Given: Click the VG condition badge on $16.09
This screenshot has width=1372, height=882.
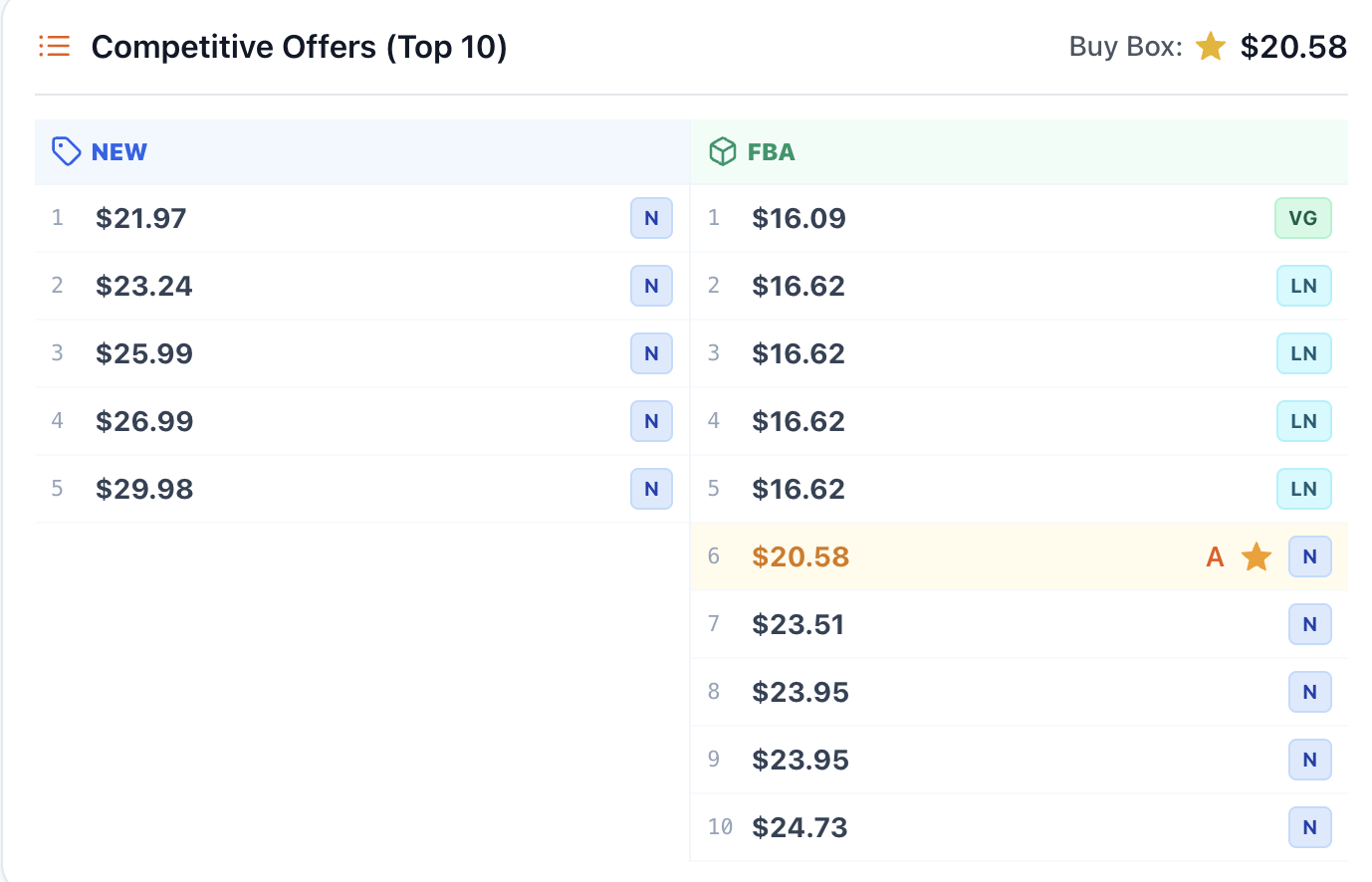Looking at the screenshot, I should coord(1303,218).
